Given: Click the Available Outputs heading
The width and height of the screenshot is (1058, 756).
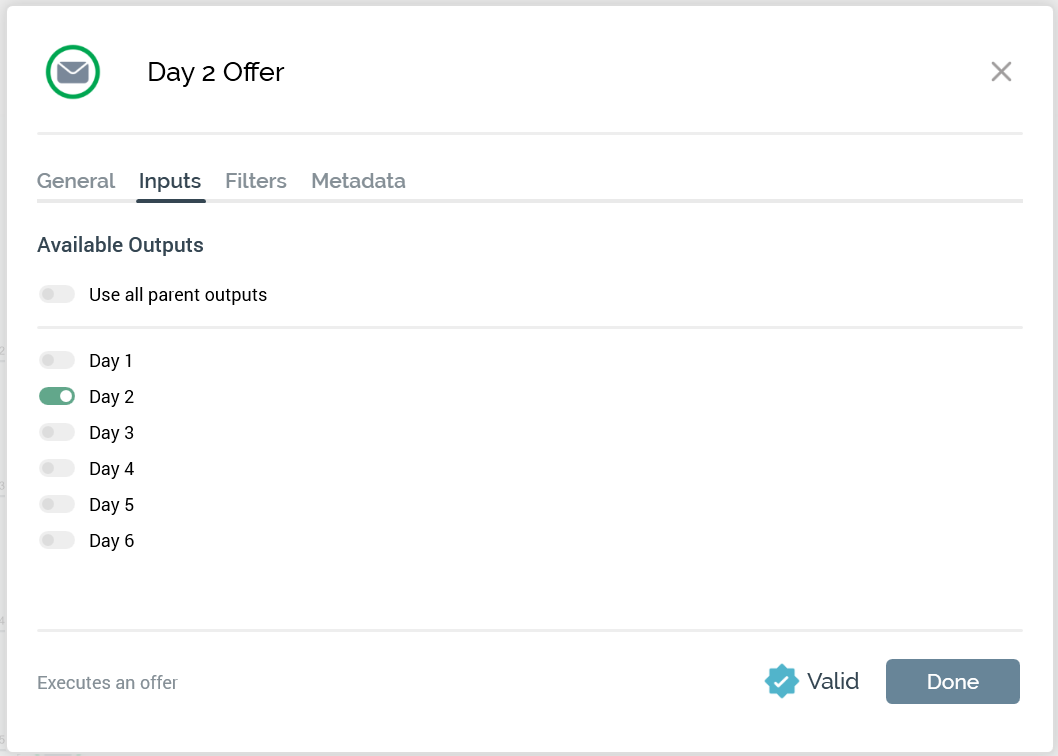Looking at the screenshot, I should [120, 245].
